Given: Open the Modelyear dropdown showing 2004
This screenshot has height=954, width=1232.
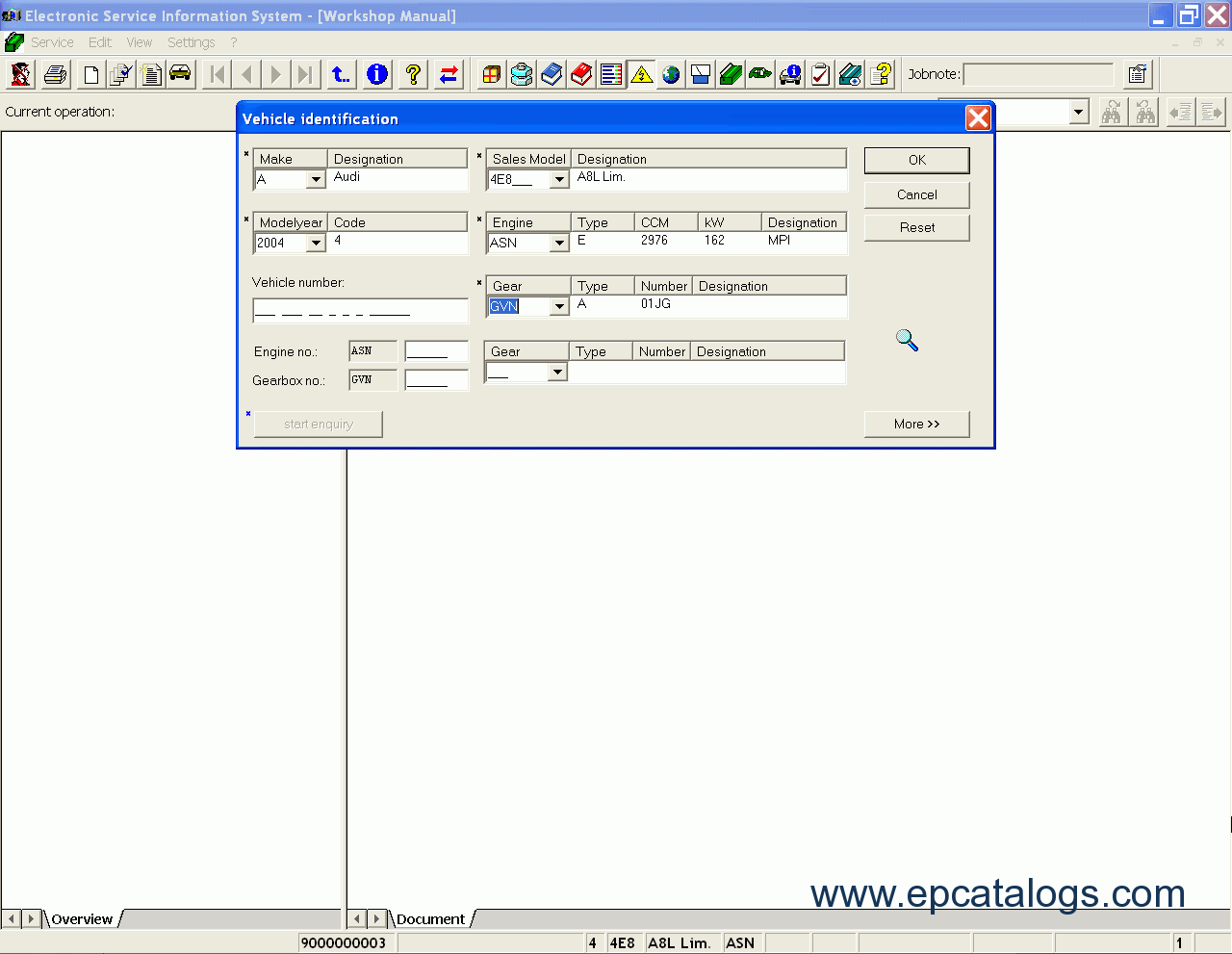Looking at the screenshot, I should 316,244.
